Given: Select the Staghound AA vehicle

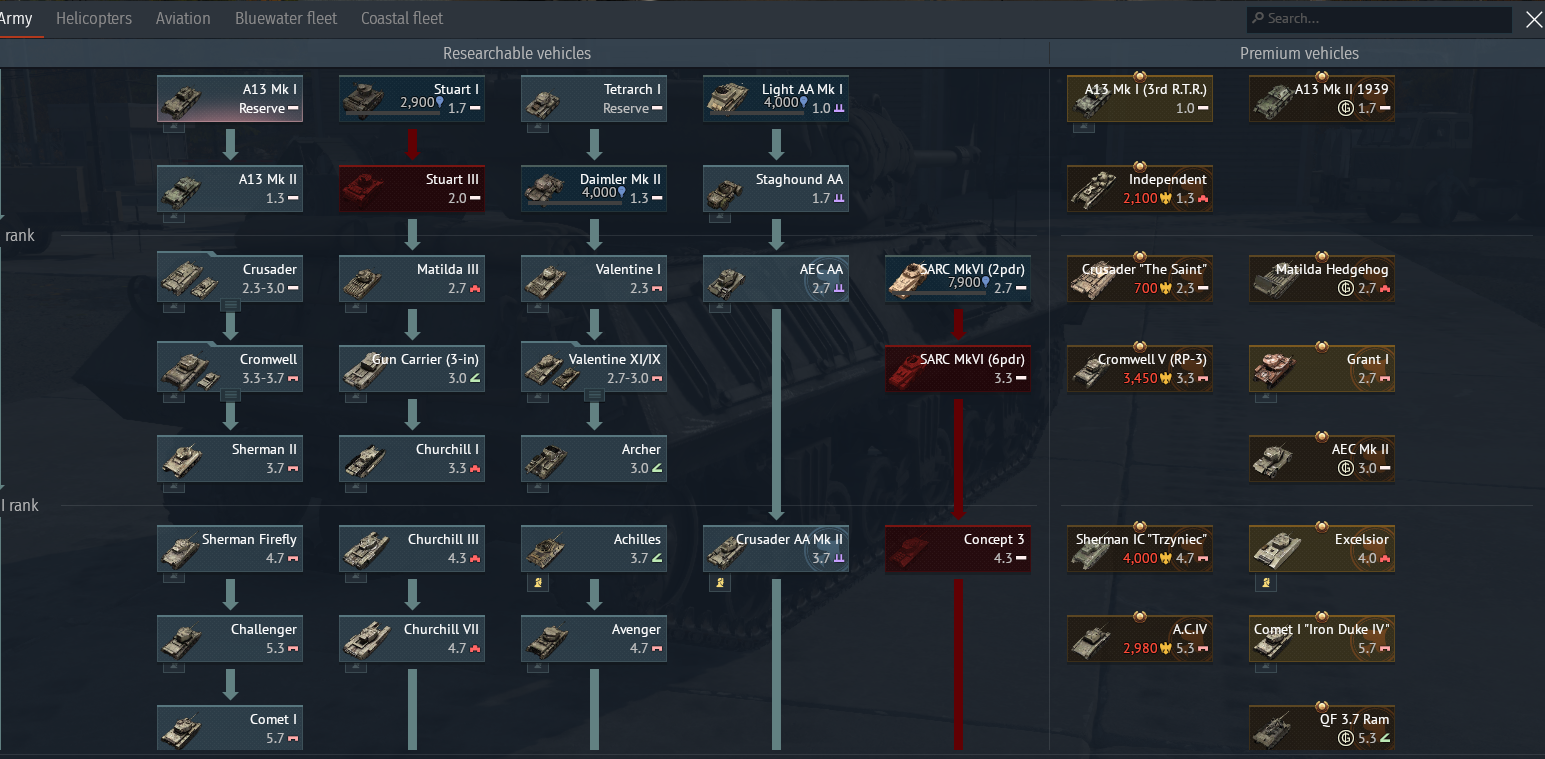Looking at the screenshot, I should (776, 189).
